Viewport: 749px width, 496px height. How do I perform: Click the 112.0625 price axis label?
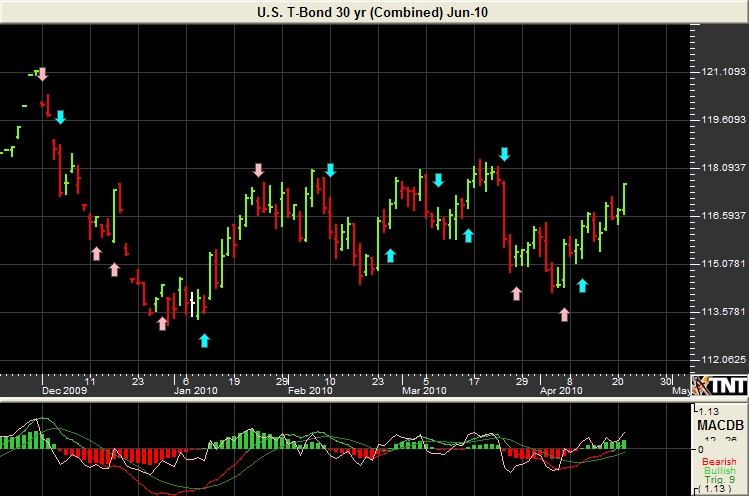723,360
